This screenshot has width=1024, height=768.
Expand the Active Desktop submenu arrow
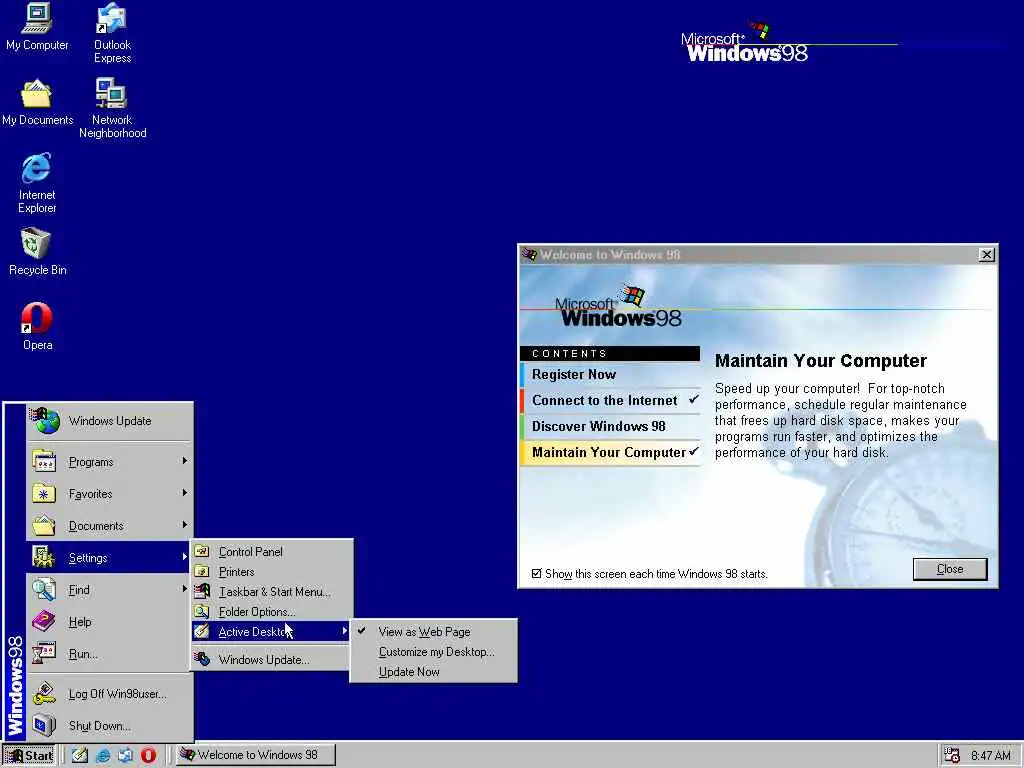point(345,631)
